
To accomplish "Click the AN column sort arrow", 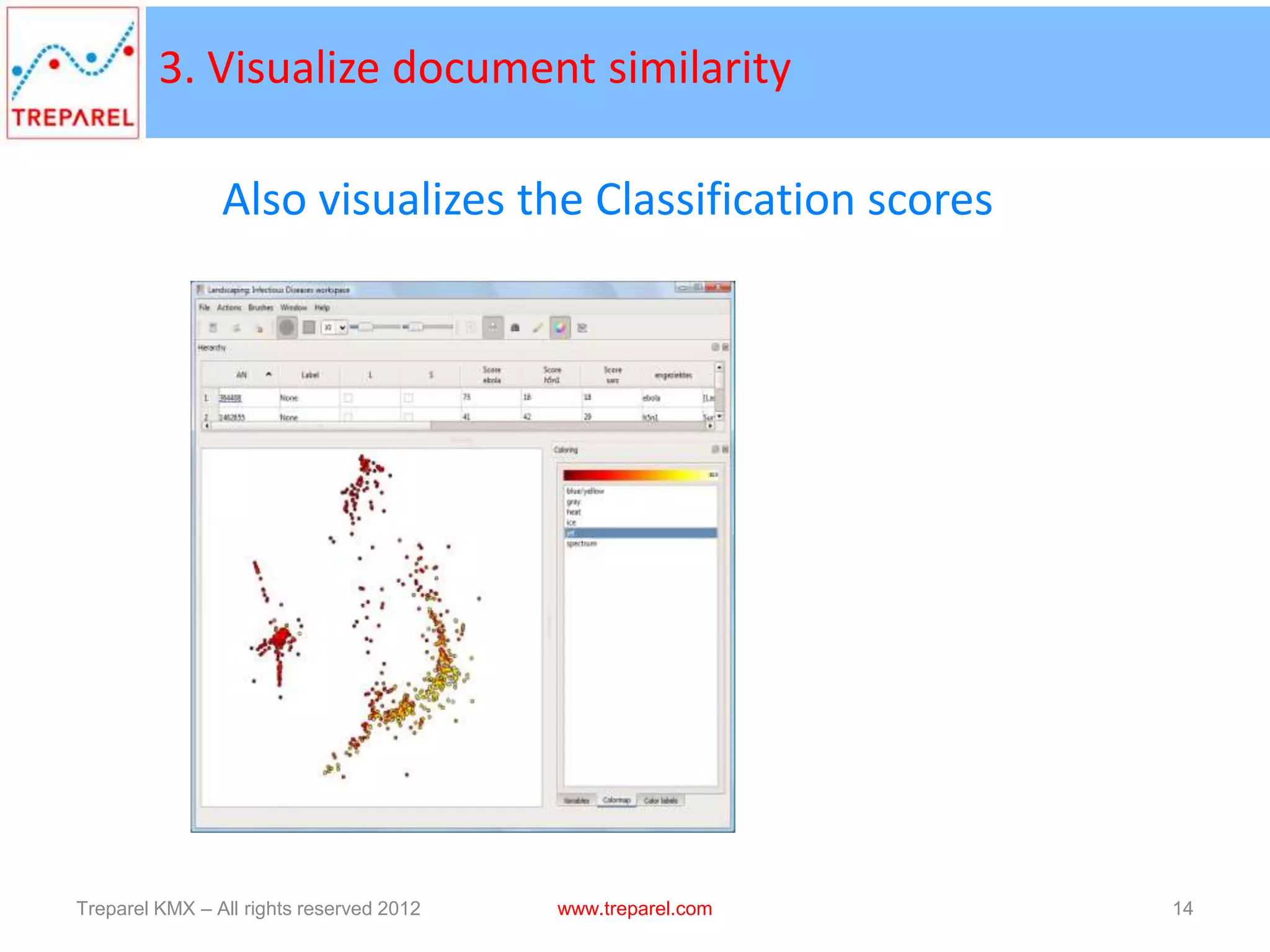I will point(269,374).
